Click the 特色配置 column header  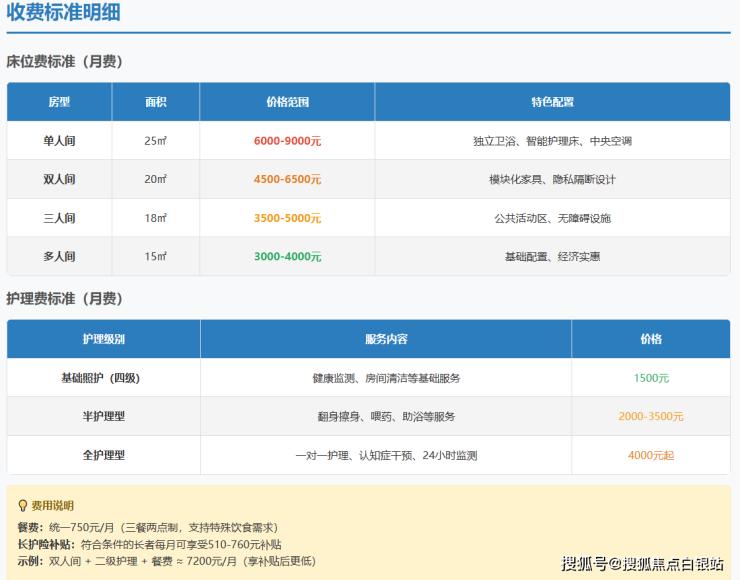552,102
